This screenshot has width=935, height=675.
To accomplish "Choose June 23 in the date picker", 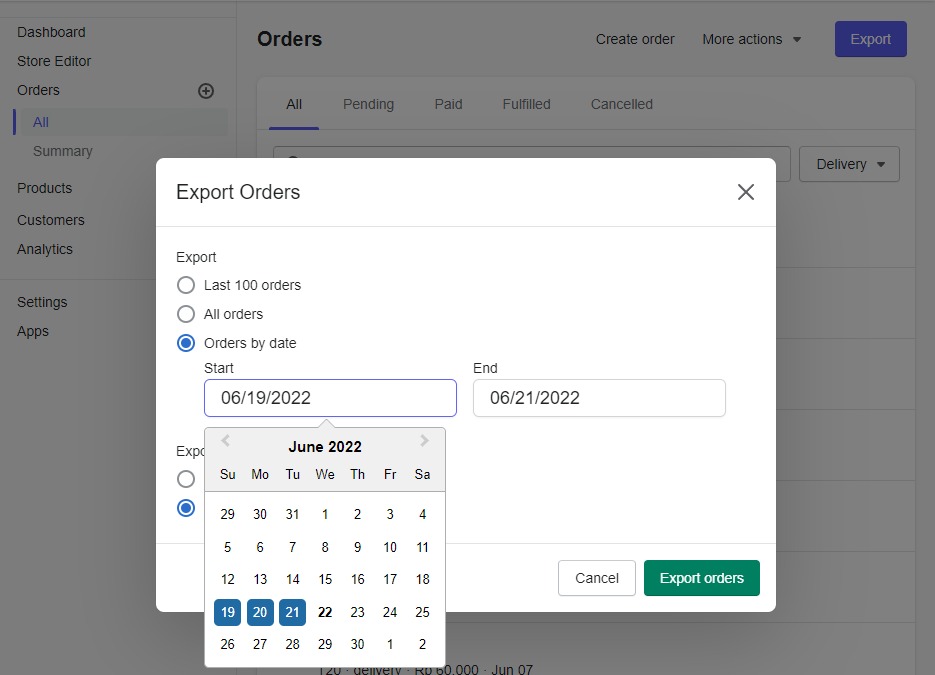I will (357, 612).
